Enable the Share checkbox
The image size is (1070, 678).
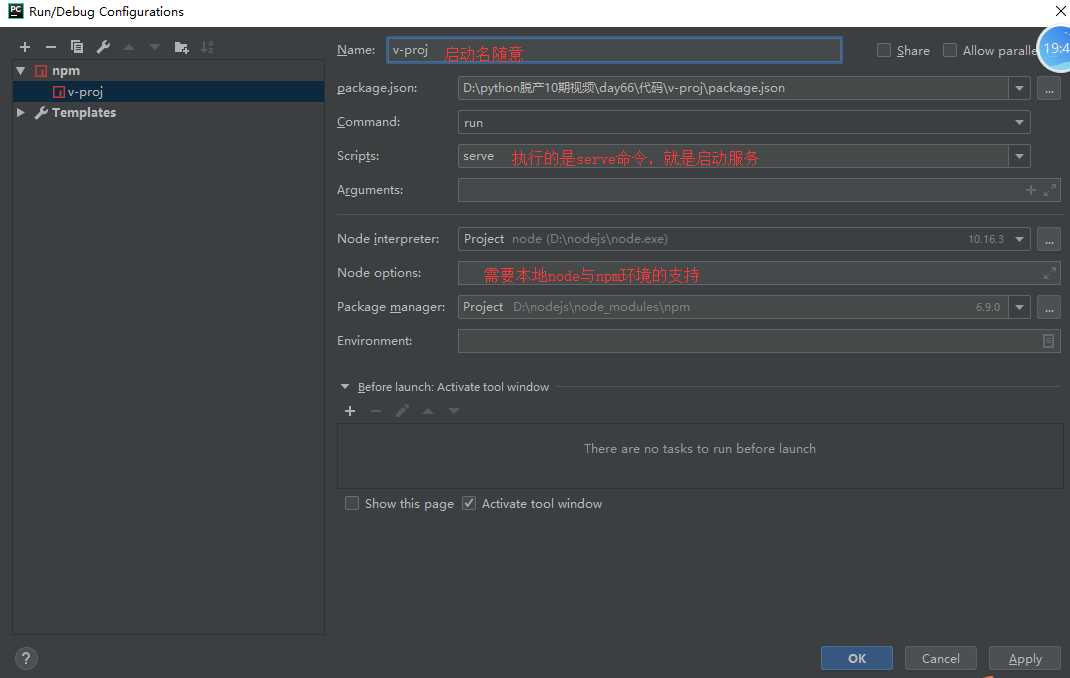tap(884, 50)
